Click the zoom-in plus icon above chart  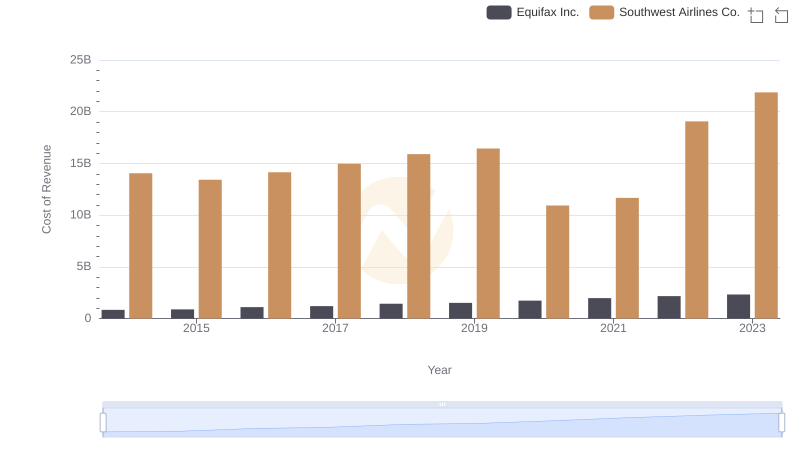tap(756, 15)
